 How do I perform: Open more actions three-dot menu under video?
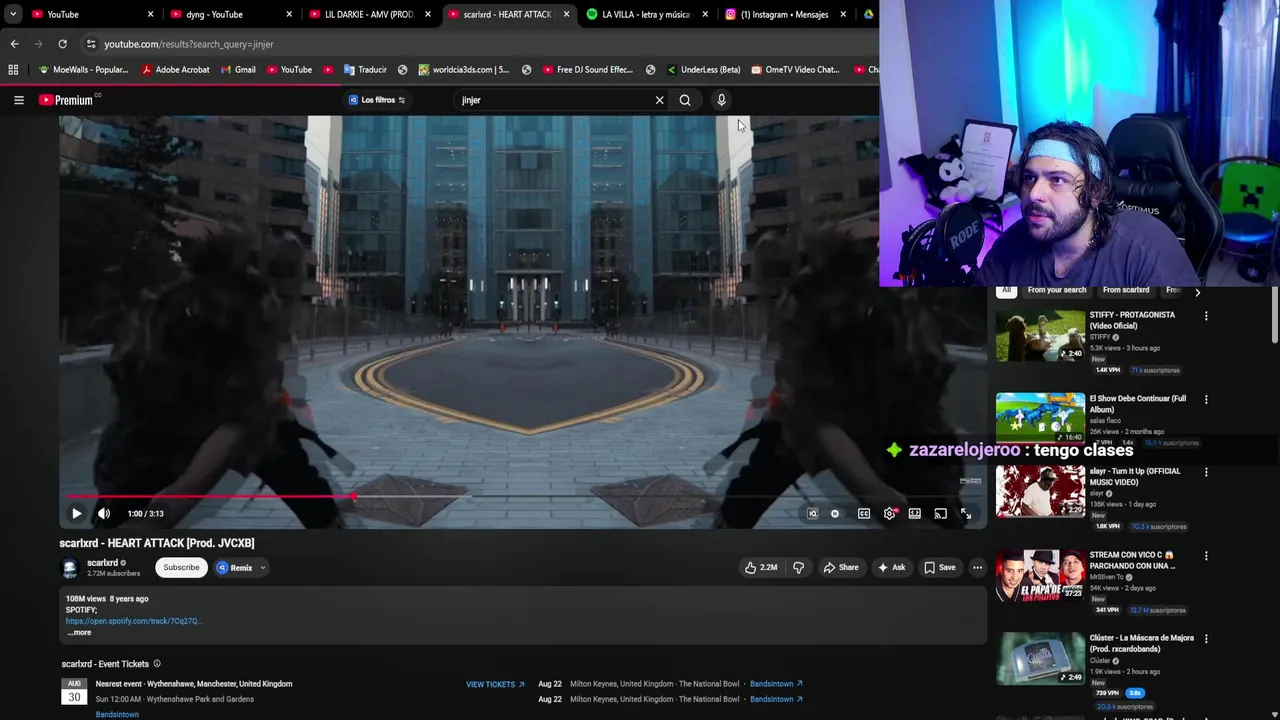click(977, 568)
